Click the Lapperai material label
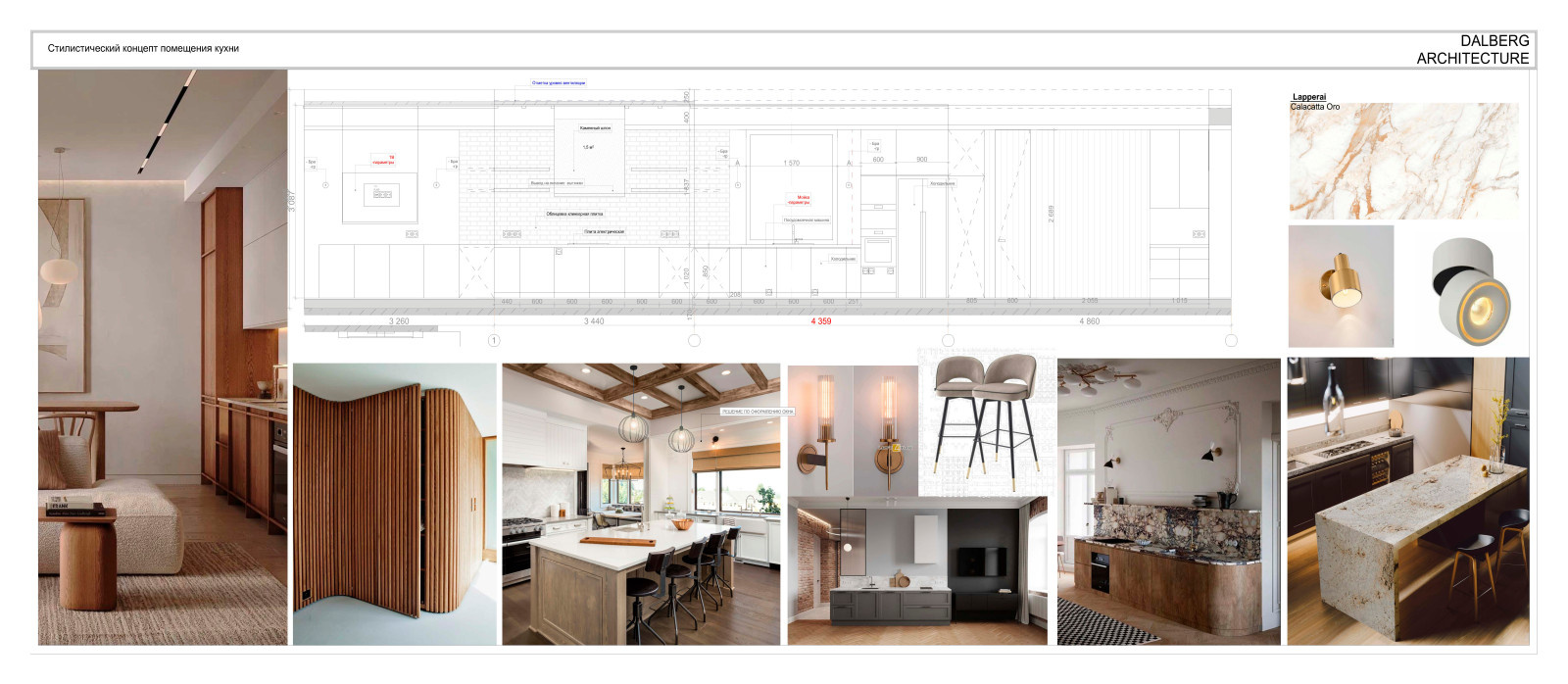 click(x=1308, y=97)
